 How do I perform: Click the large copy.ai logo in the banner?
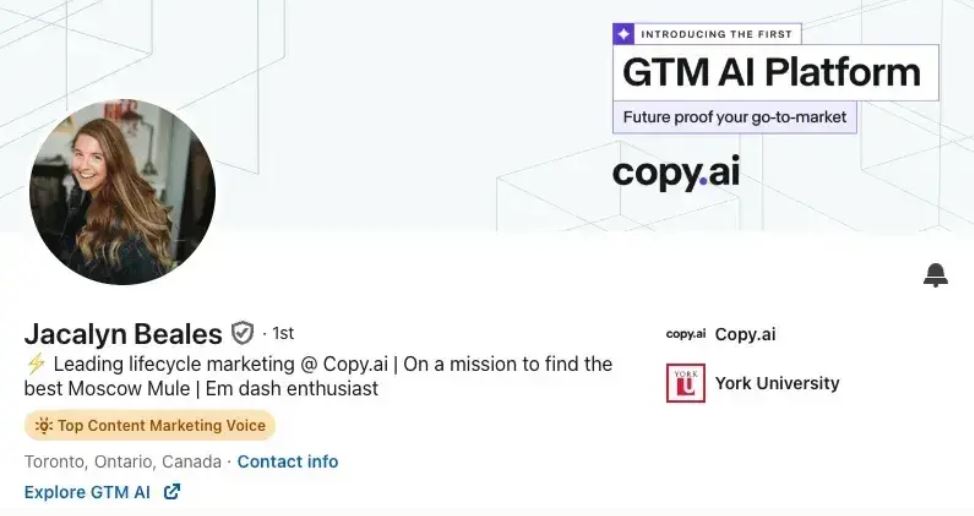coord(676,172)
